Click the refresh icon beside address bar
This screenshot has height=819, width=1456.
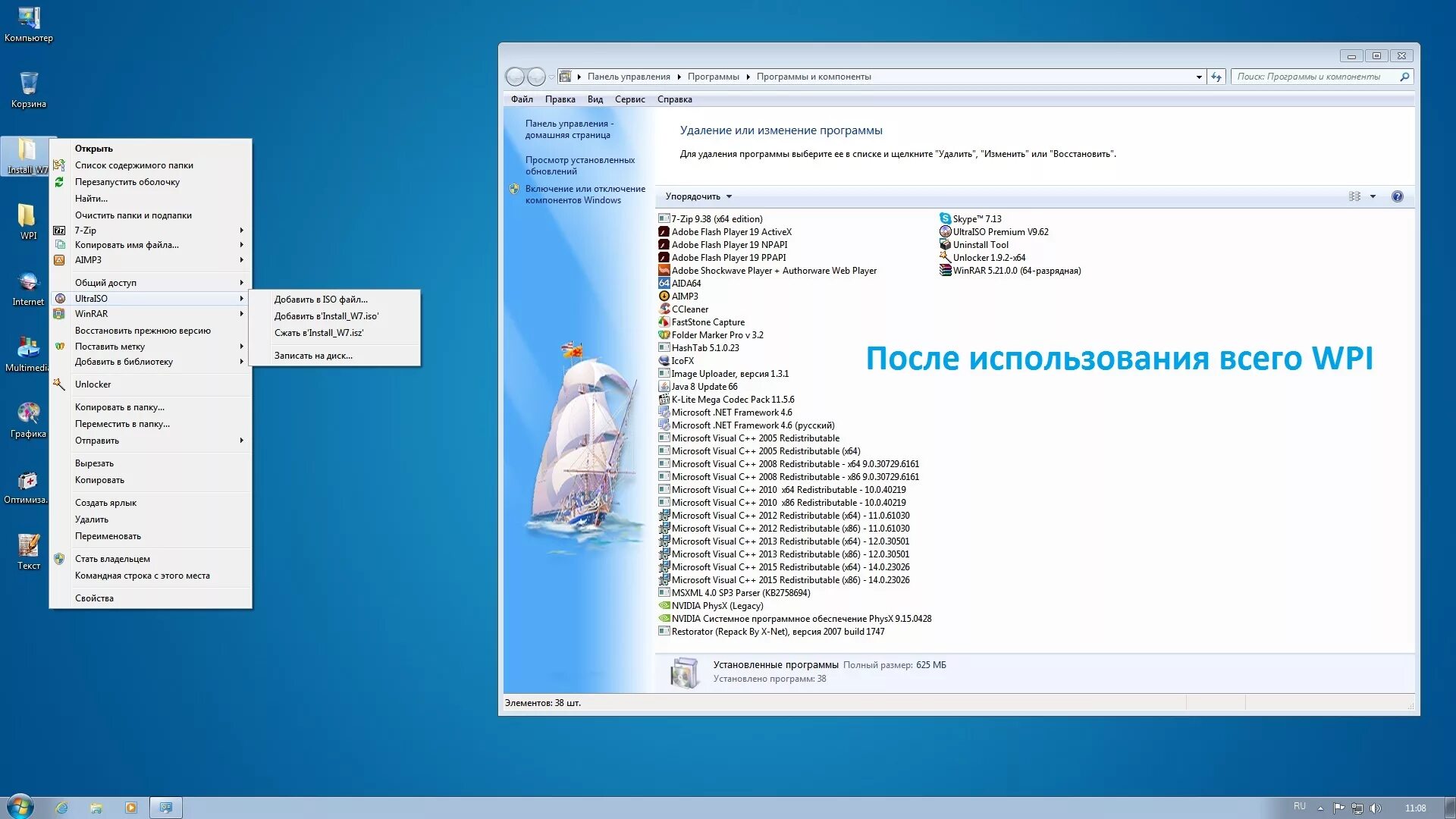(1216, 77)
